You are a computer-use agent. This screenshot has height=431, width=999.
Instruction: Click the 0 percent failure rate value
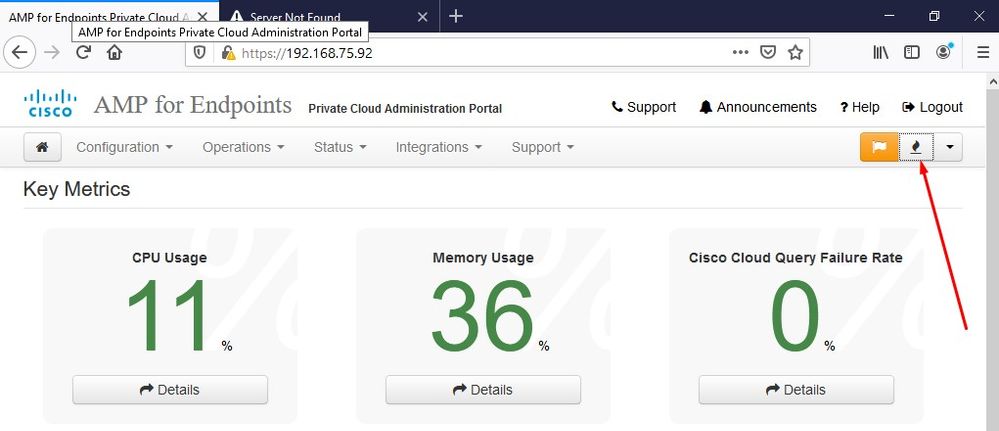[x=795, y=316]
